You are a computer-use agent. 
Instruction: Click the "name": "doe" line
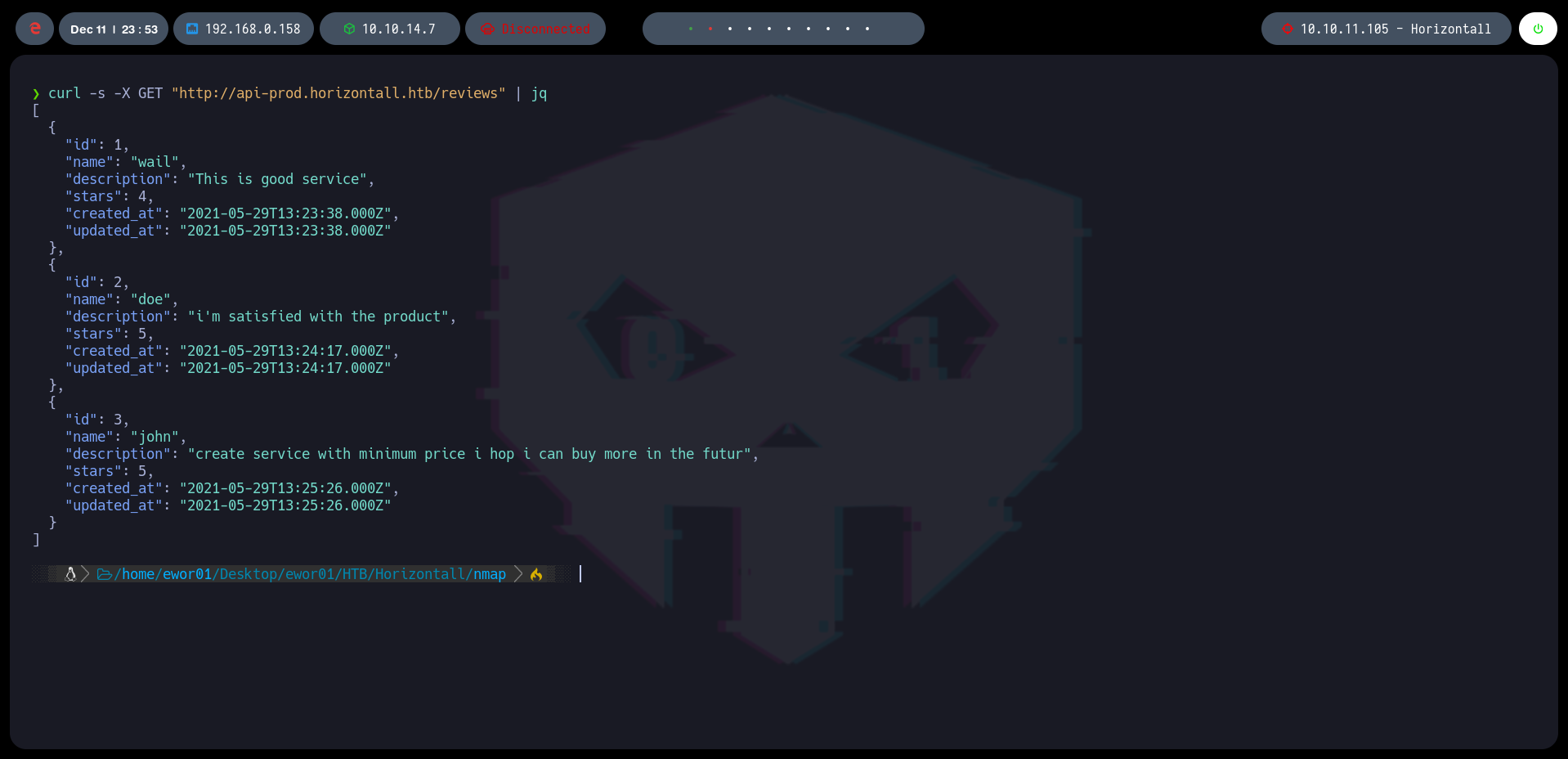click(x=122, y=299)
